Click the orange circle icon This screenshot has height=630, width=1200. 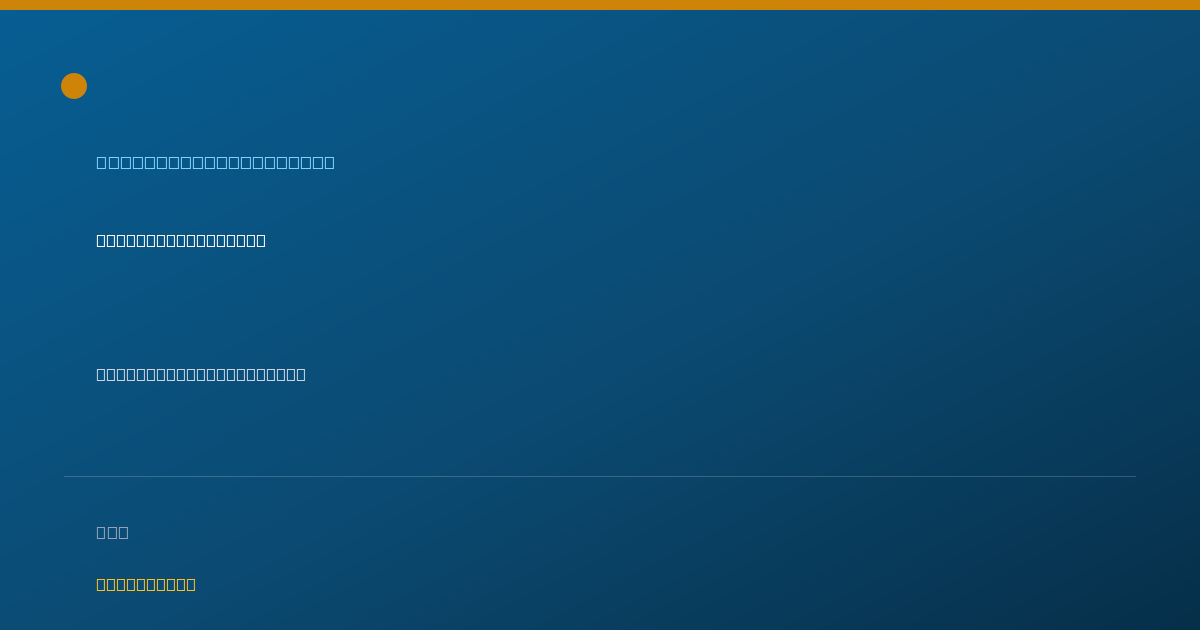click(x=74, y=86)
